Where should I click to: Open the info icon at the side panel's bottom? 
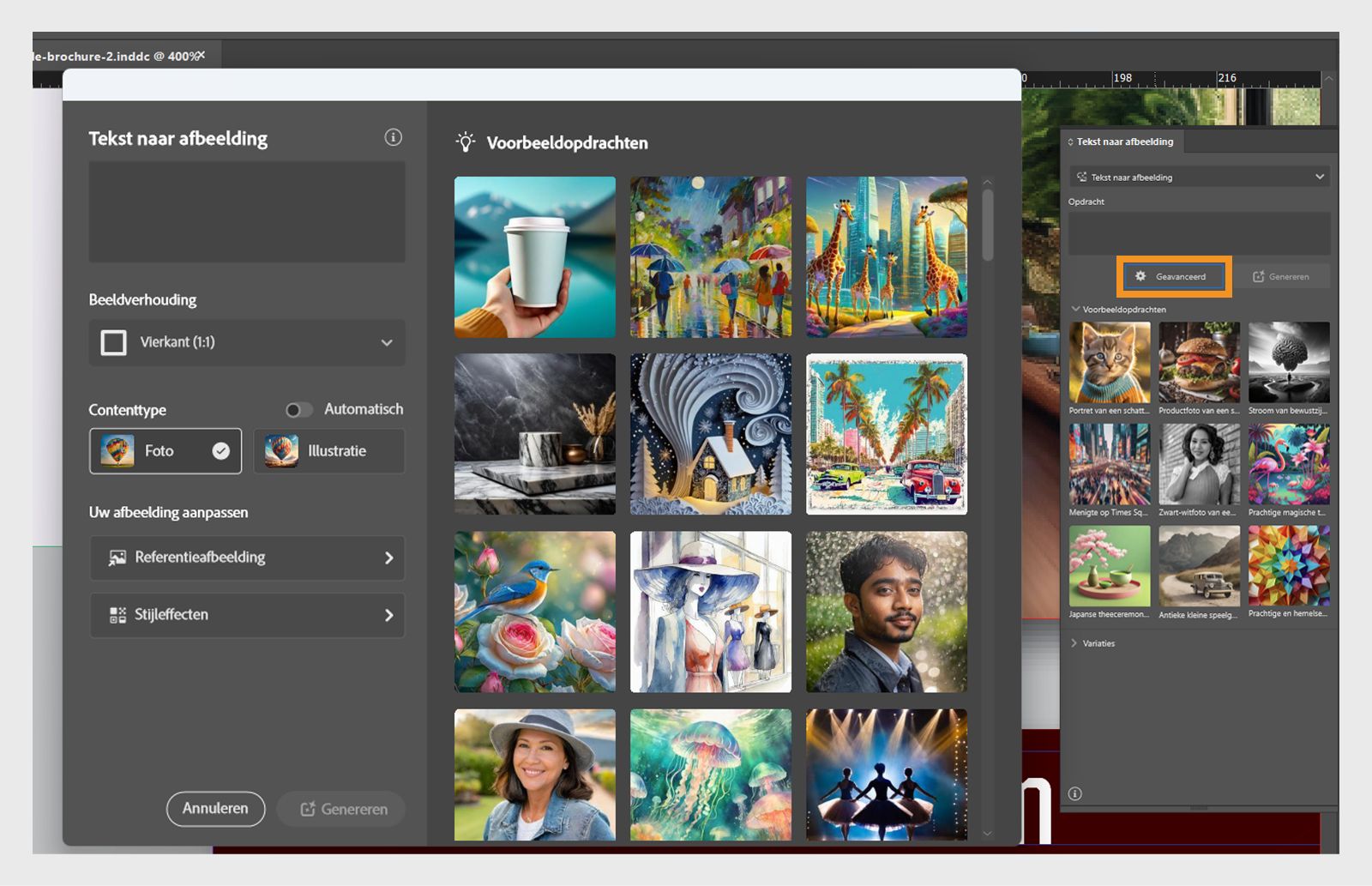[1075, 793]
